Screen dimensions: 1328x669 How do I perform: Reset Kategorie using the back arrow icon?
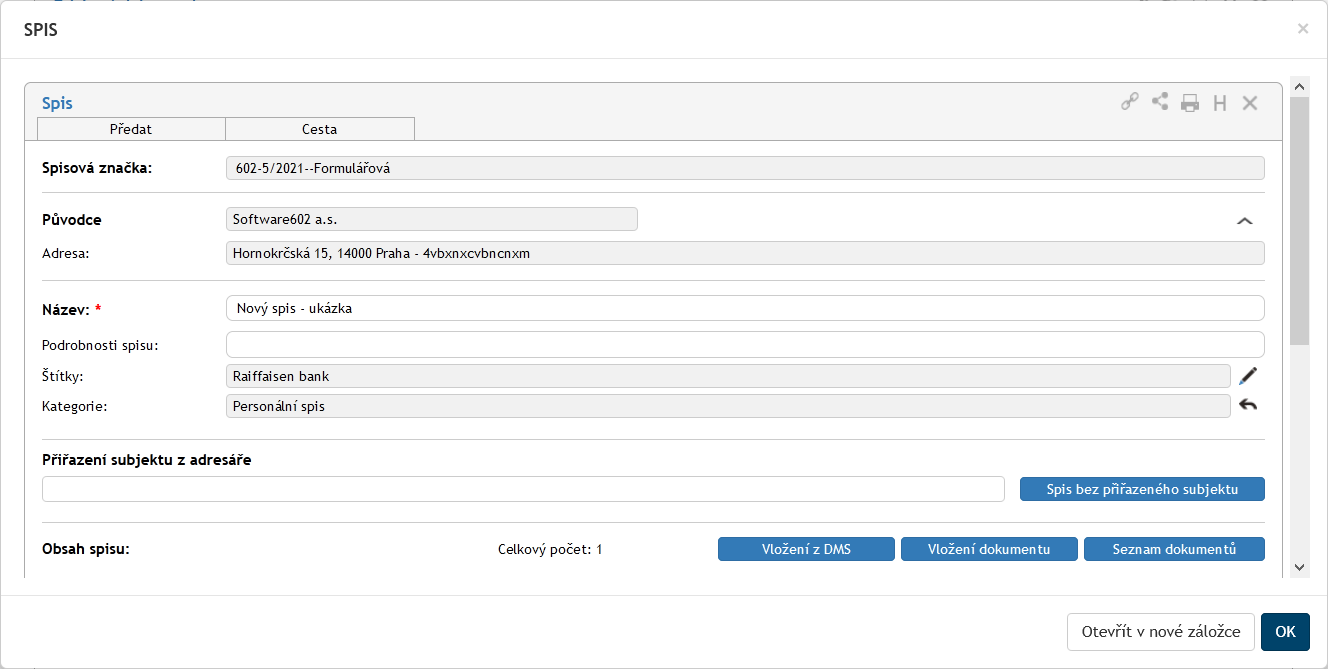pyautogui.click(x=1247, y=406)
